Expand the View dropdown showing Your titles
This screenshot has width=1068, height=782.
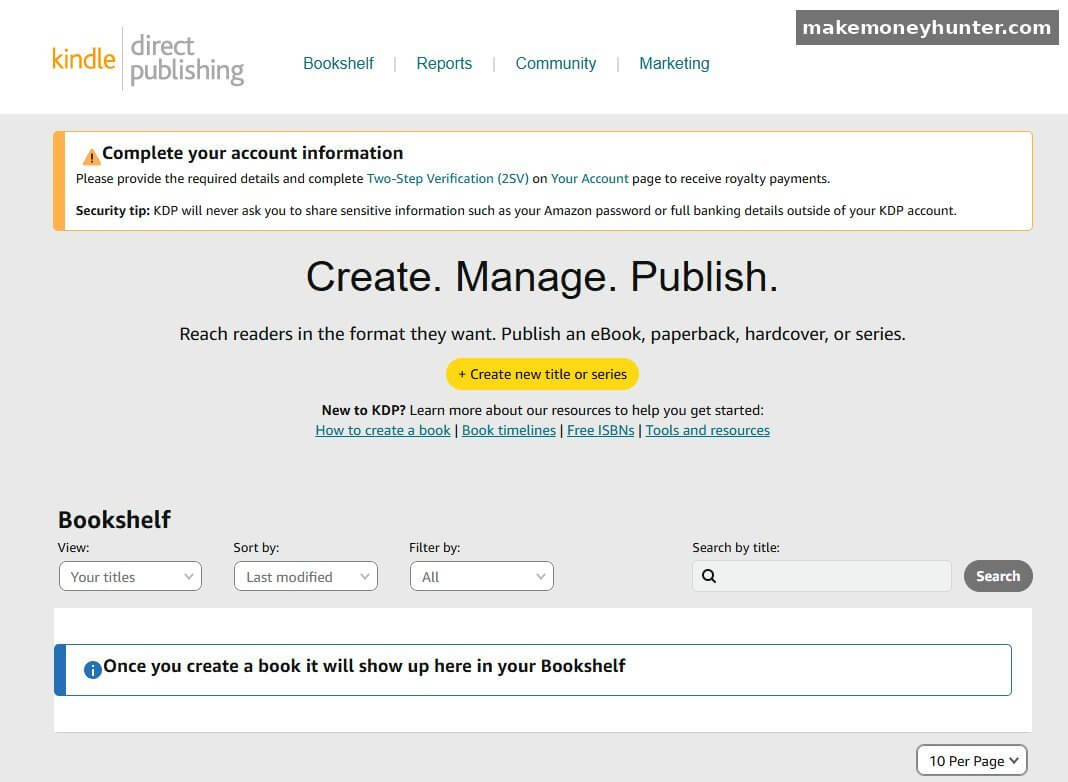(x=130, y=576)
